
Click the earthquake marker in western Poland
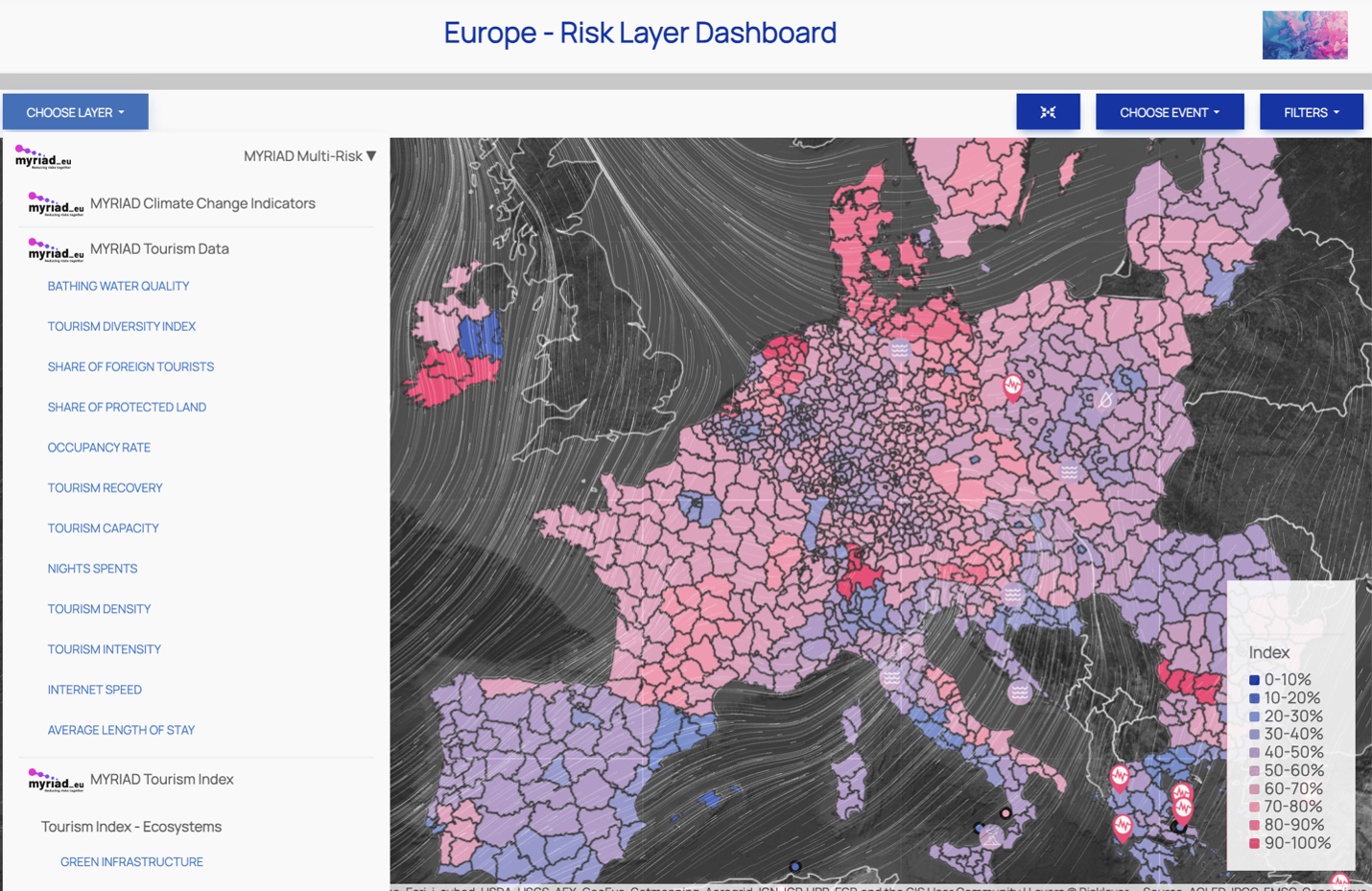click(1012, 387)
